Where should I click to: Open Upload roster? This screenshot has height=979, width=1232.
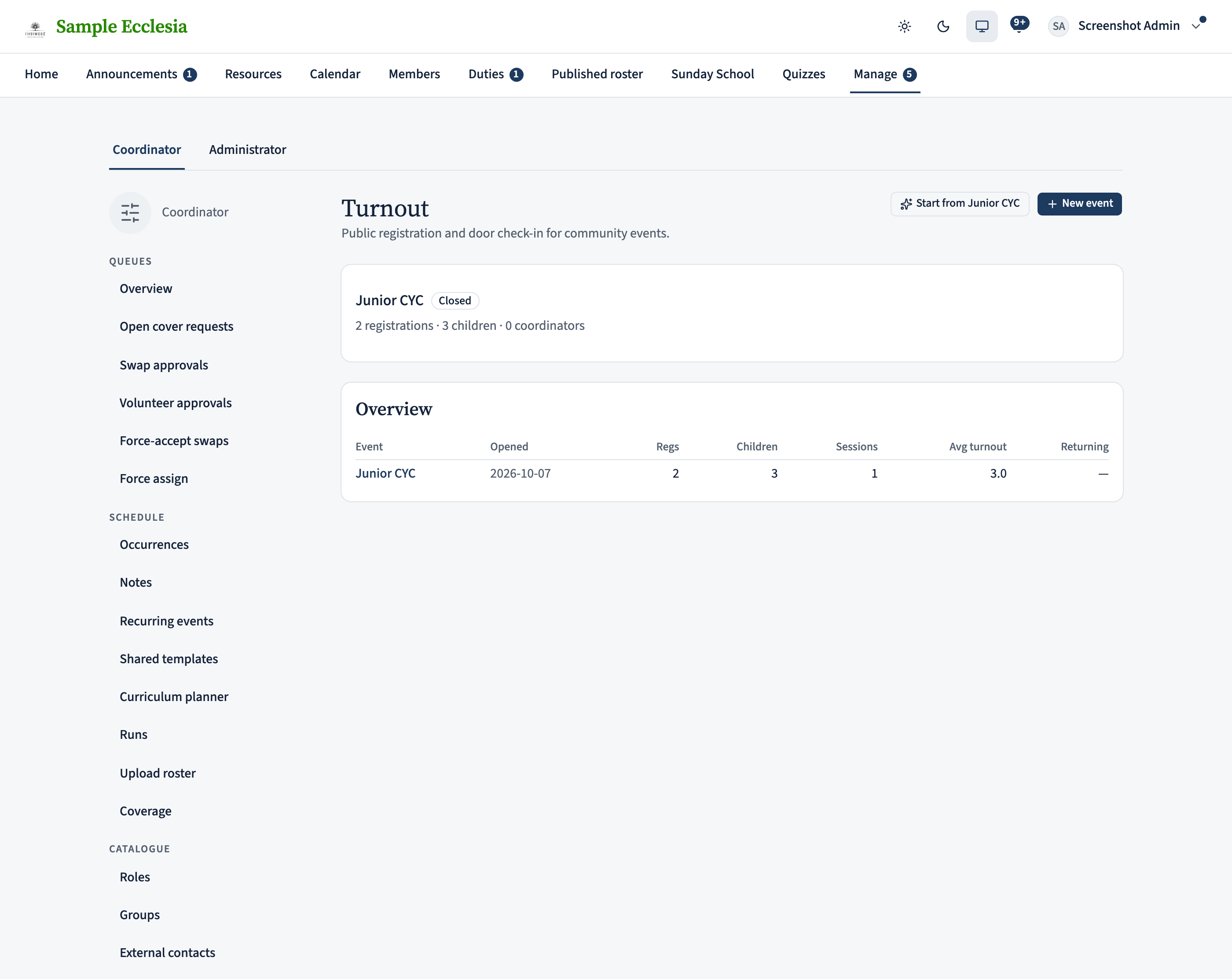(158, 773)
